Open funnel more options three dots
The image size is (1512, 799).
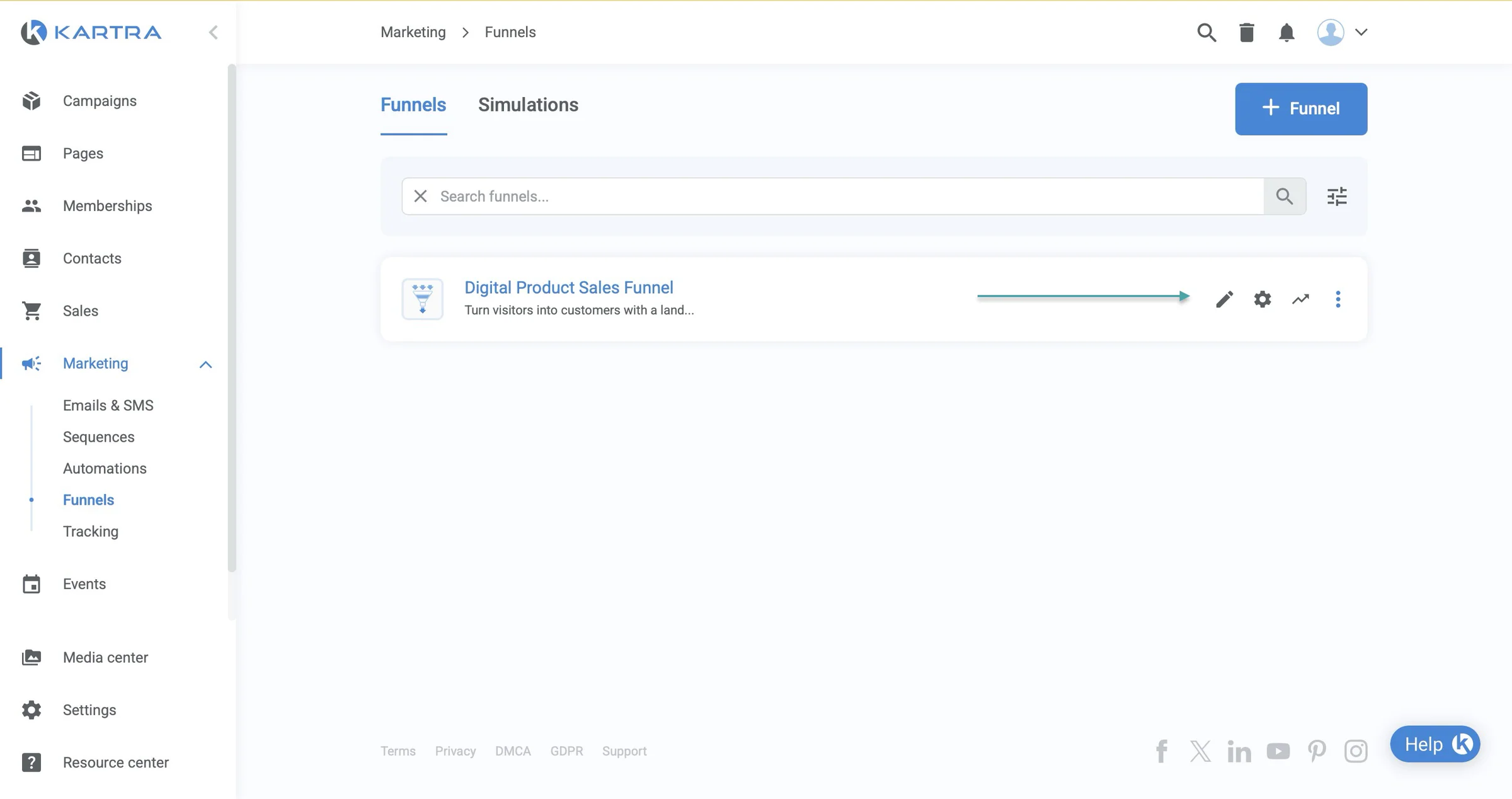tap(1338, 299)
